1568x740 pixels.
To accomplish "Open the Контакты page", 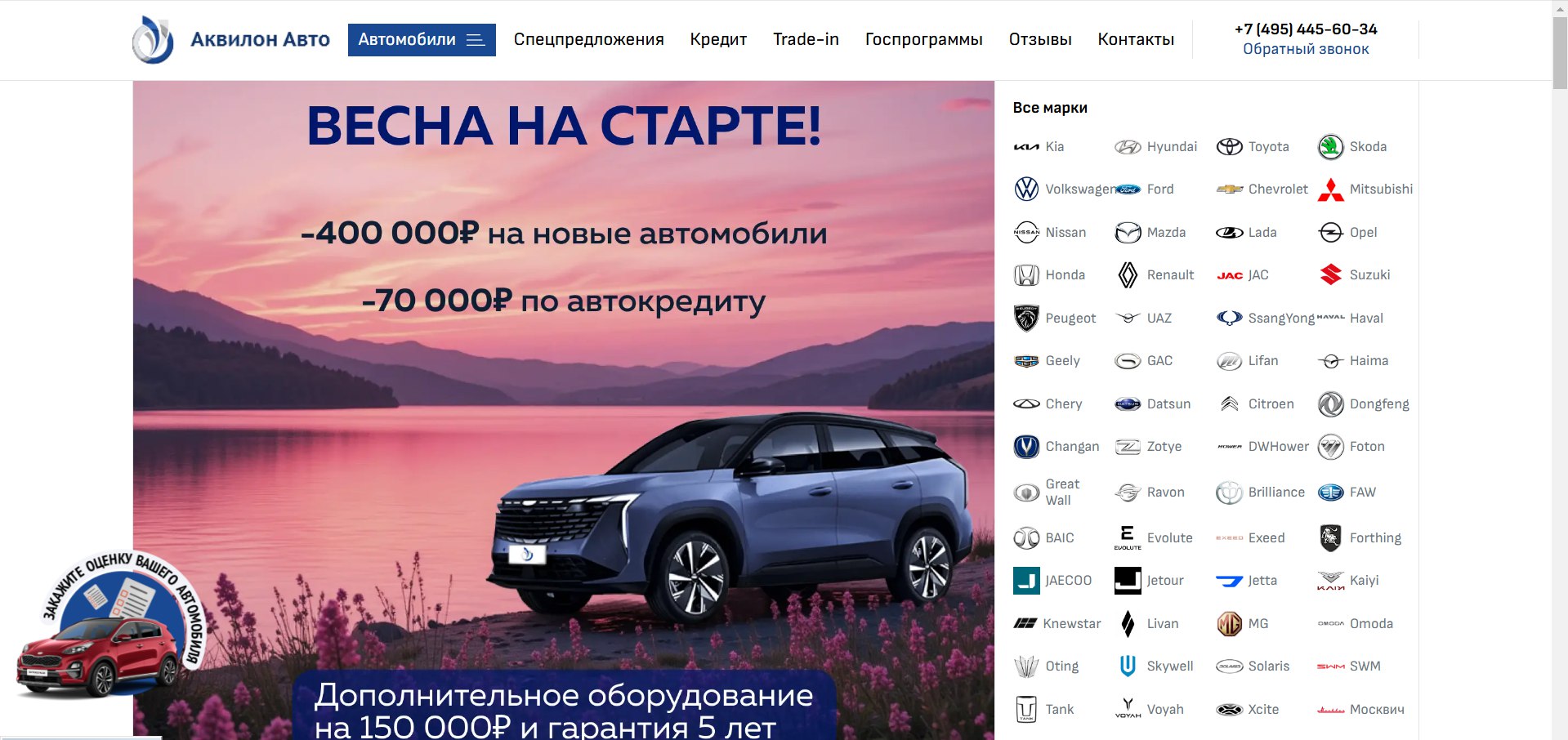I will click(1136, 39).
